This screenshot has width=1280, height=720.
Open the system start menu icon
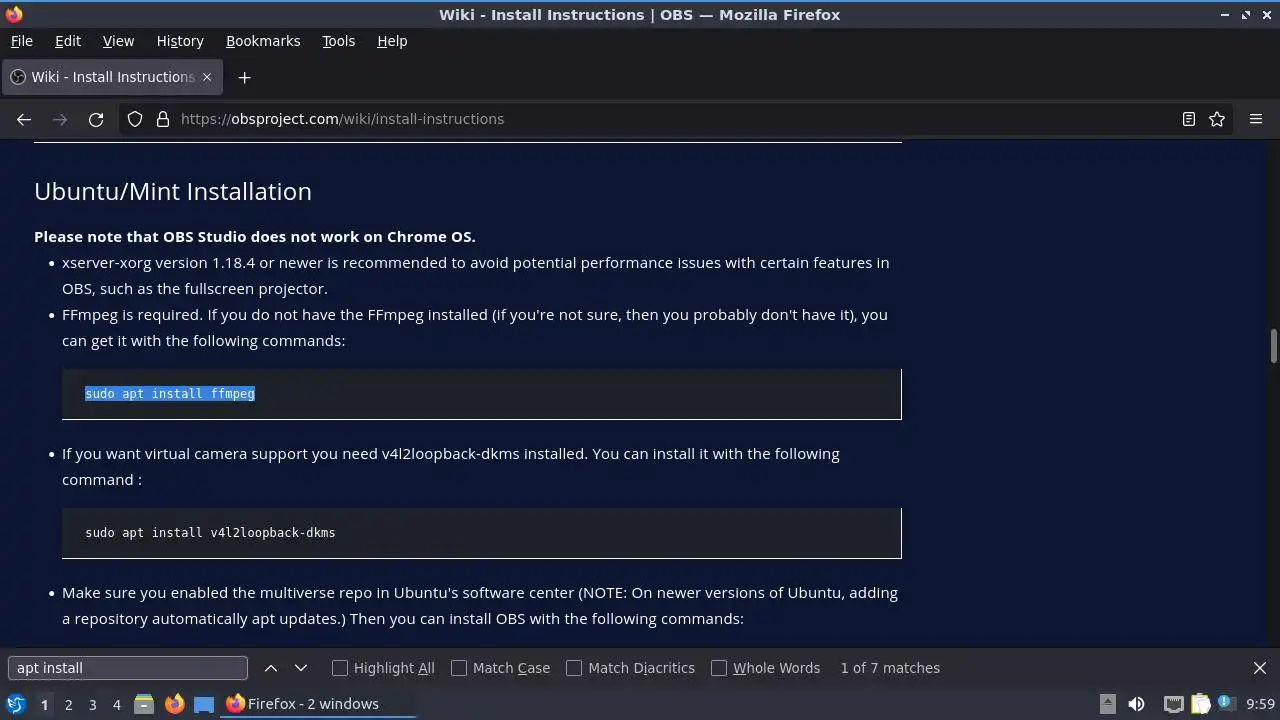tap(16, 704)
